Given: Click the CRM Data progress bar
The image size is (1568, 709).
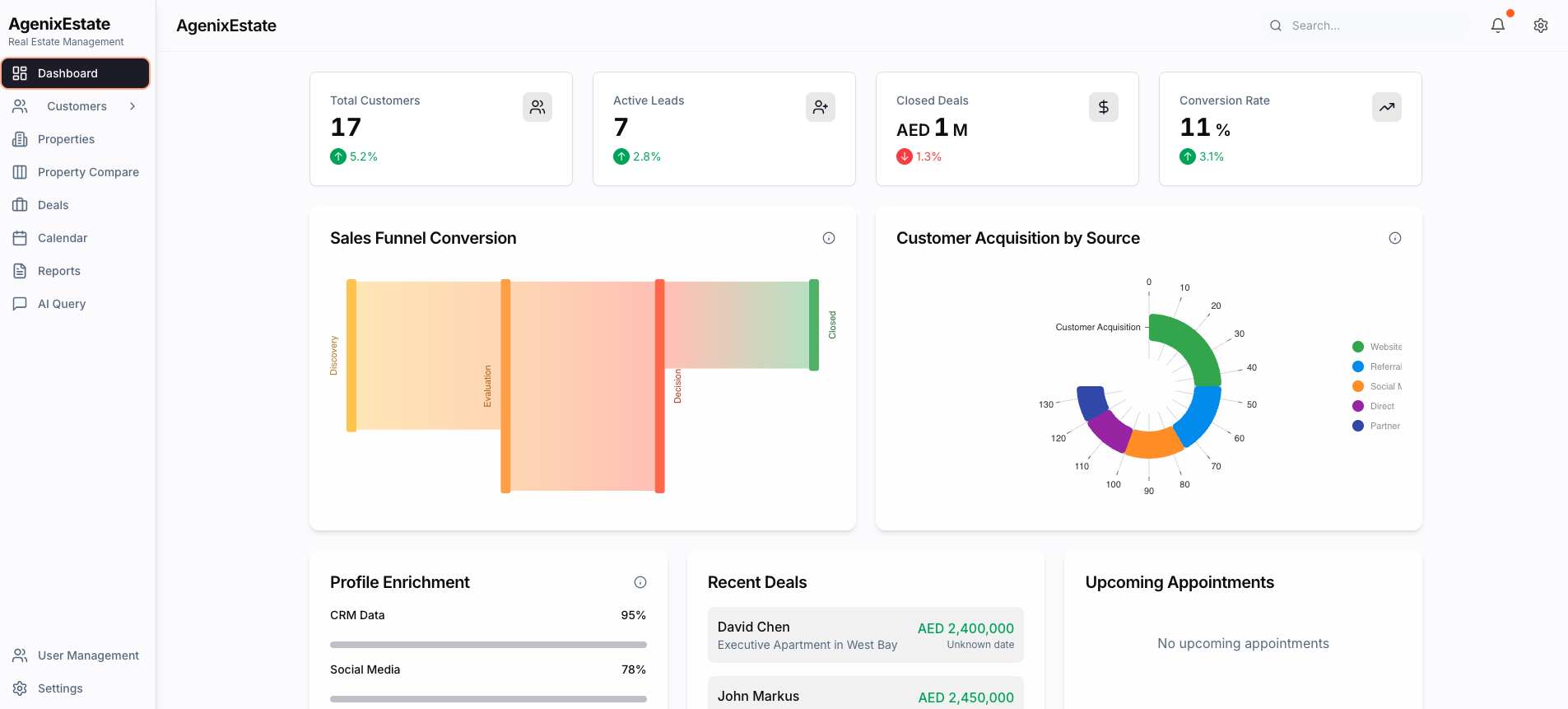Looking at the screenshot, I should click(488, 645).
